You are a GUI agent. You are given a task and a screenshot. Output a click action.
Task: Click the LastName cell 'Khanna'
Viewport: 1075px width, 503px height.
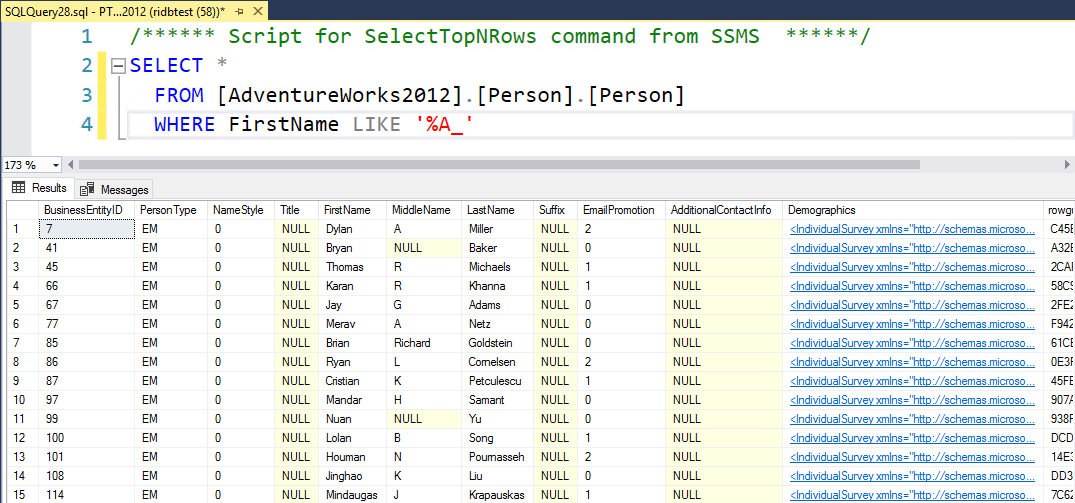pos(498,286)
